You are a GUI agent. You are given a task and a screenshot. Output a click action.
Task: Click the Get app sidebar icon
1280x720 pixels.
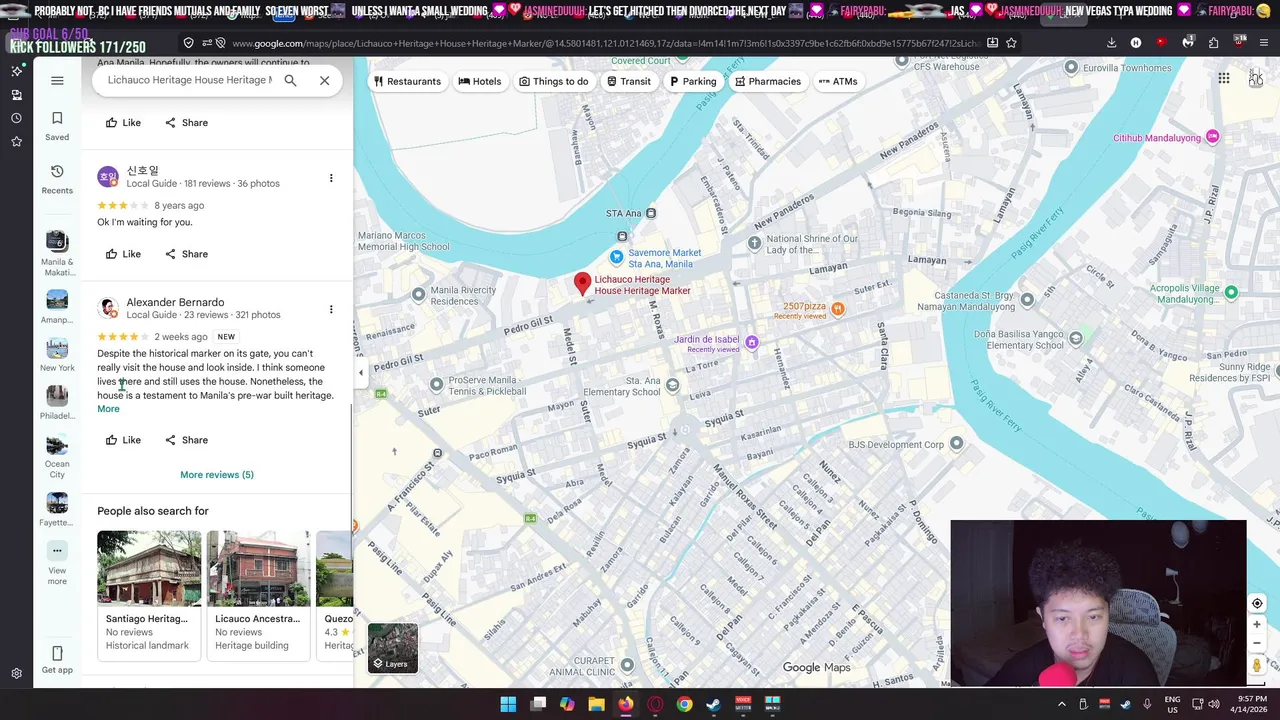click(x=57, y=660)
